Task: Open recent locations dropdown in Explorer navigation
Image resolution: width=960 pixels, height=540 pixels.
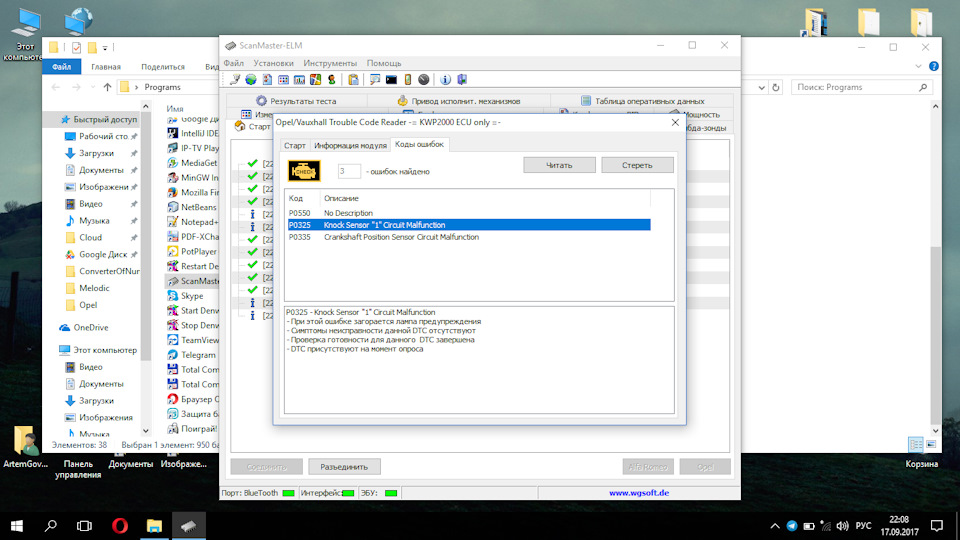Action: 92,87
